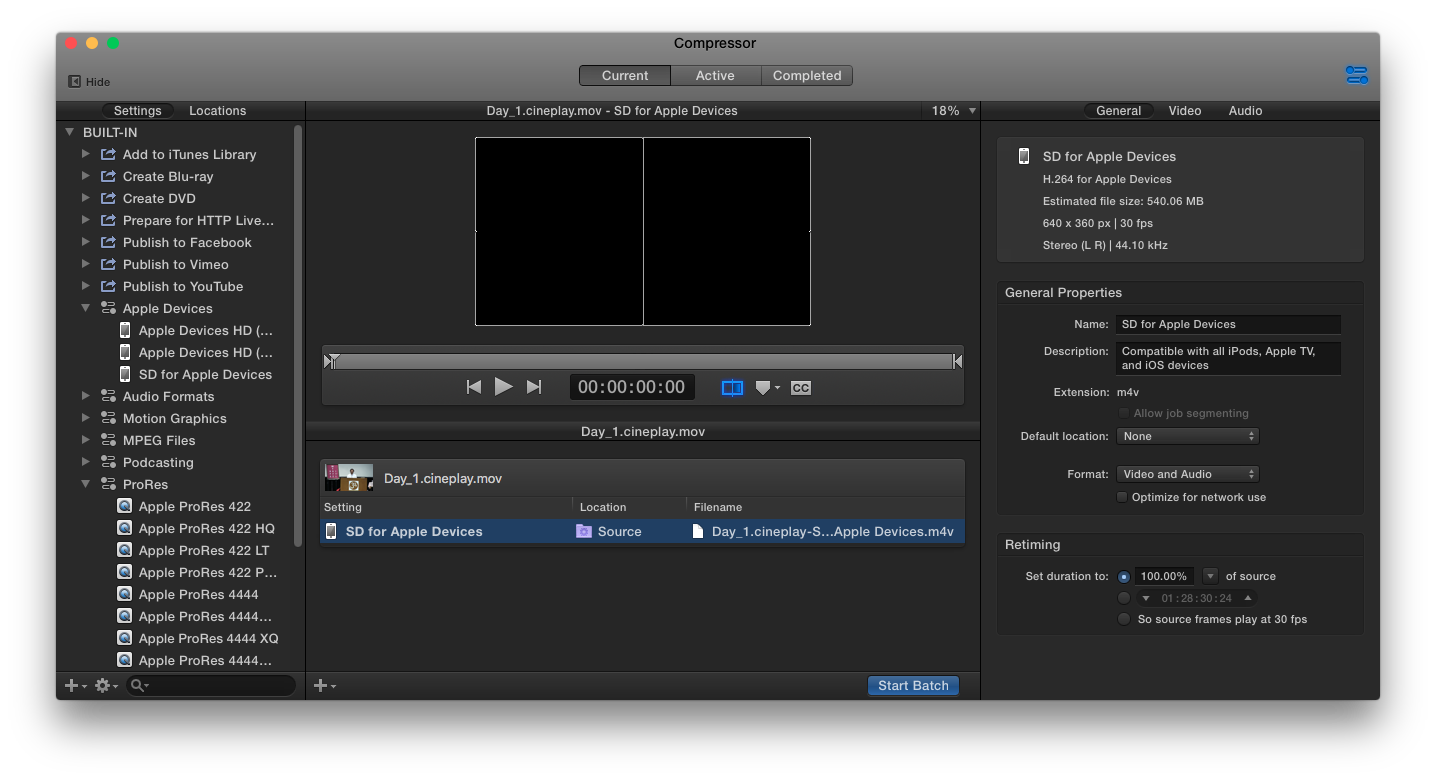This screenshot has height=780, width=1436.
Task: Click Add to iTunes Library share icon
Action: 108,154
